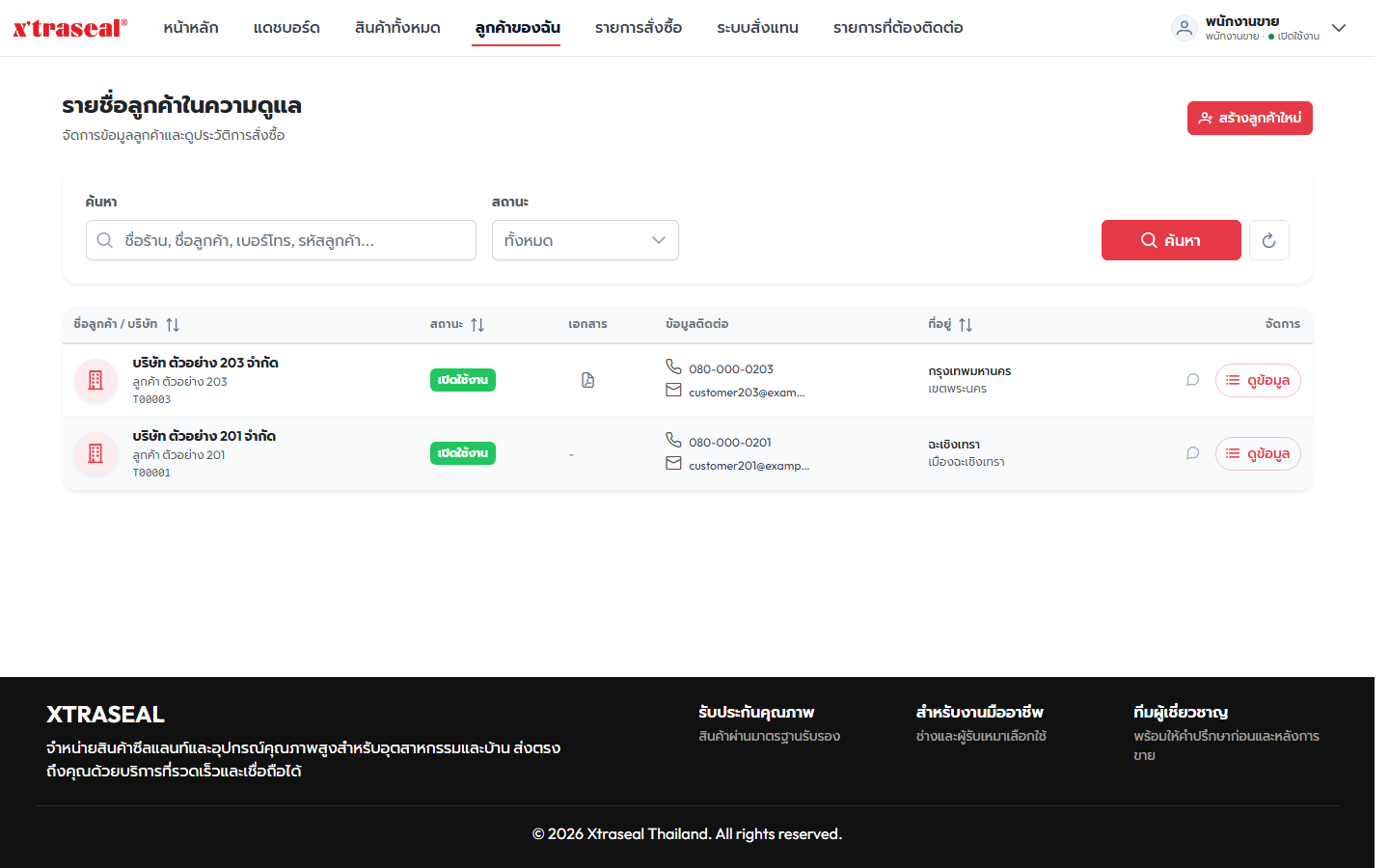Sort the table by สถานะ column

point(477,325)
